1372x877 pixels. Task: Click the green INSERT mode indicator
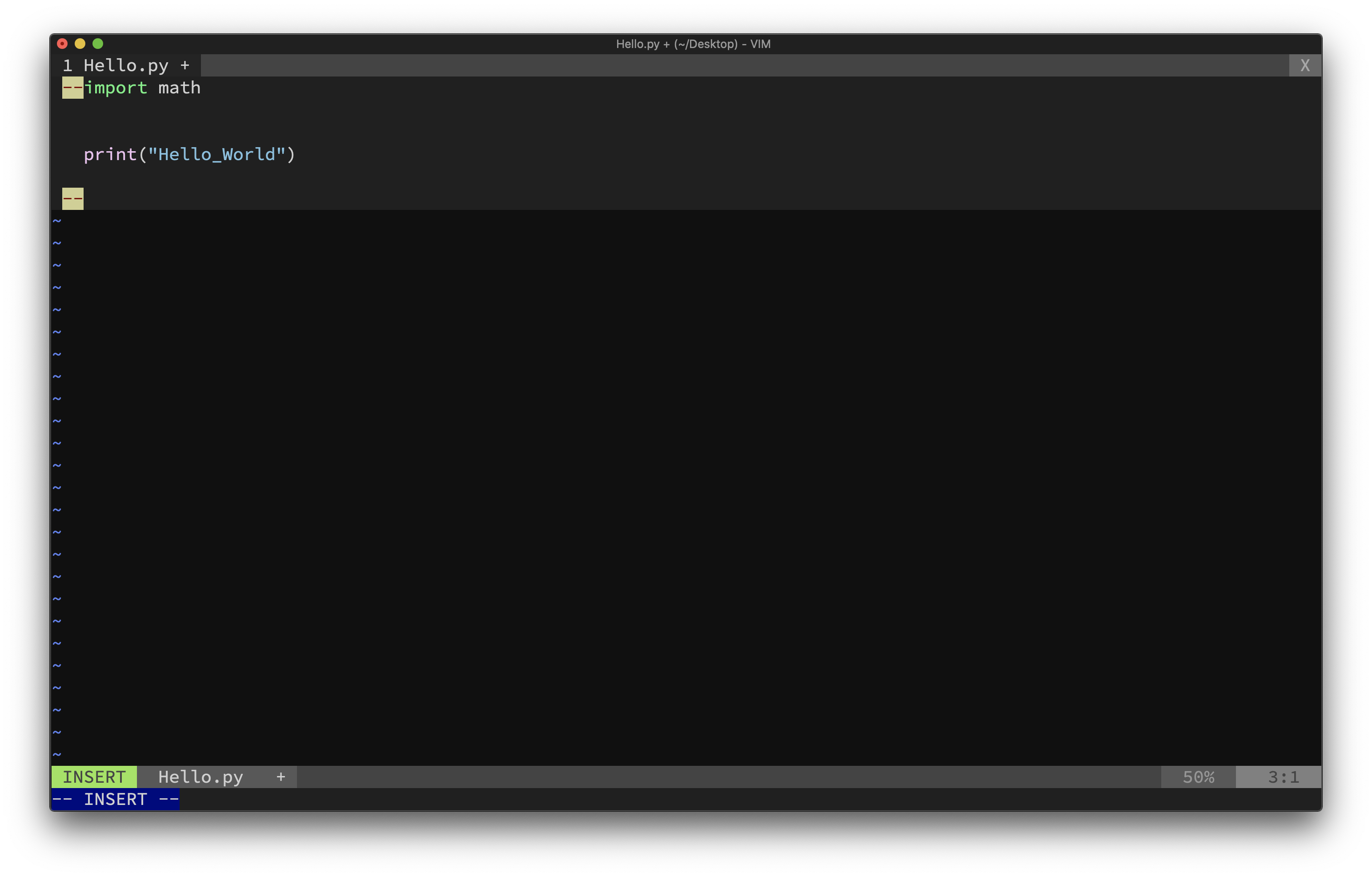94,776
